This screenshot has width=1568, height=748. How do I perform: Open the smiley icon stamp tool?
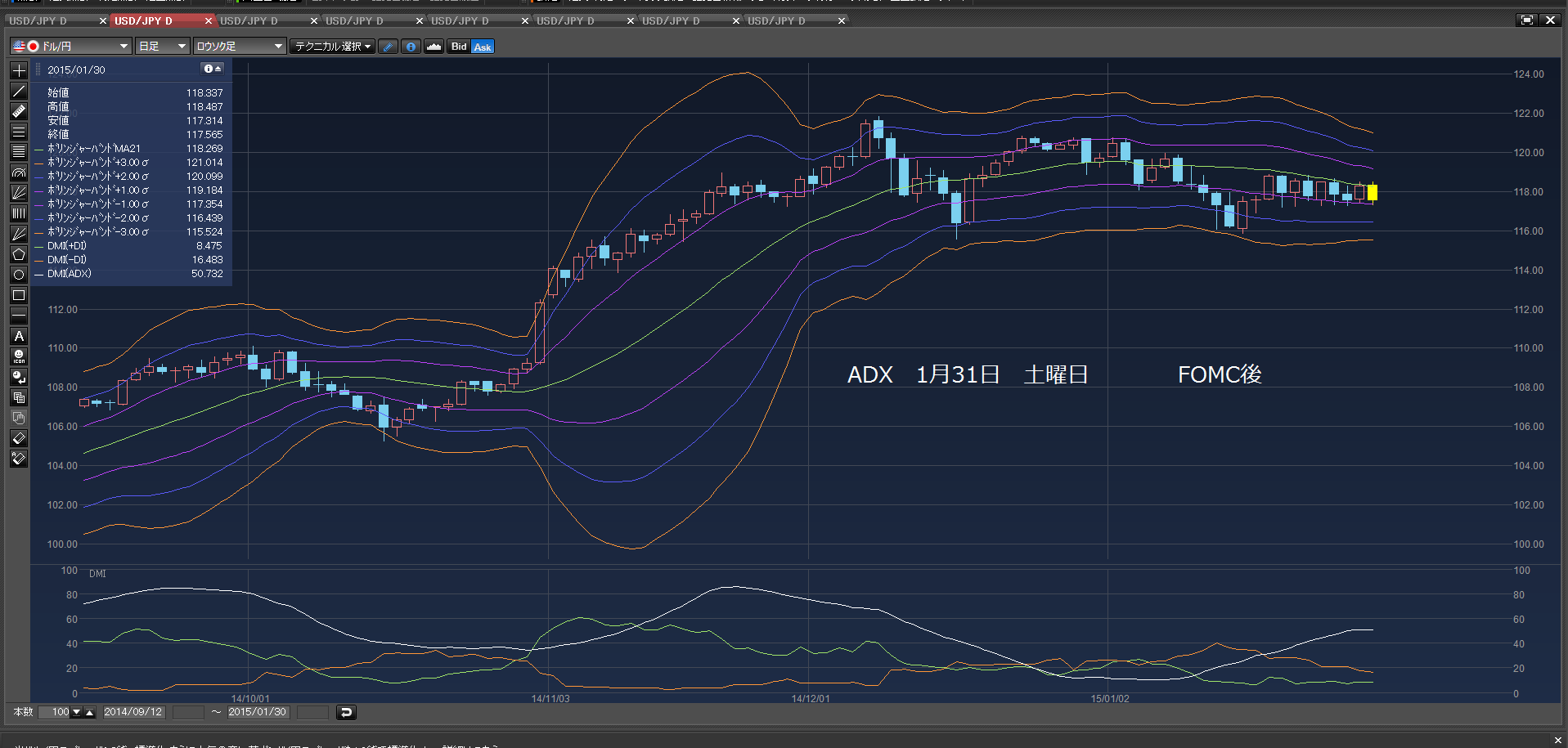click(19, 356)
